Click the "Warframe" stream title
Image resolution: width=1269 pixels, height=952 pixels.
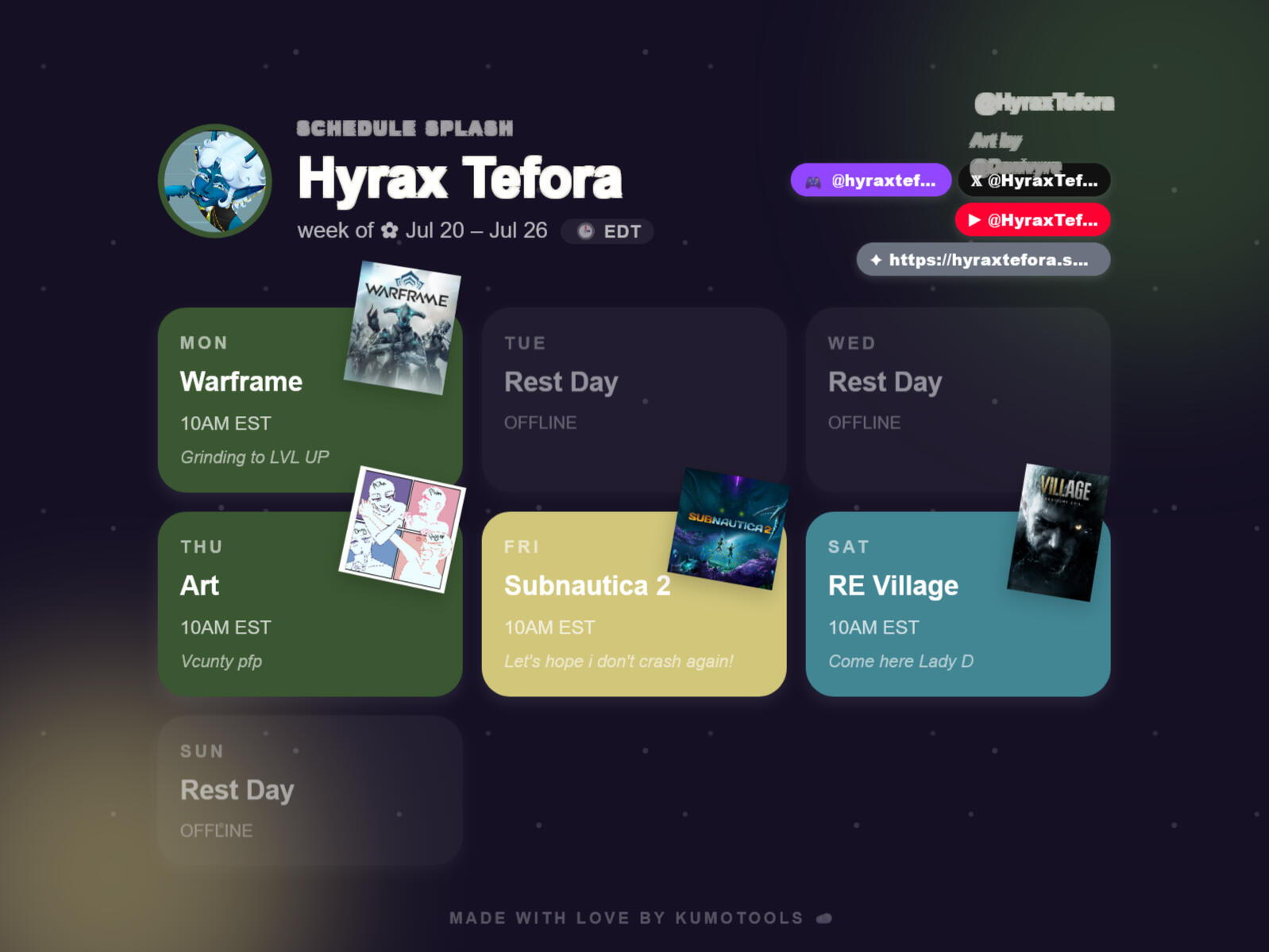coord(241,382)
